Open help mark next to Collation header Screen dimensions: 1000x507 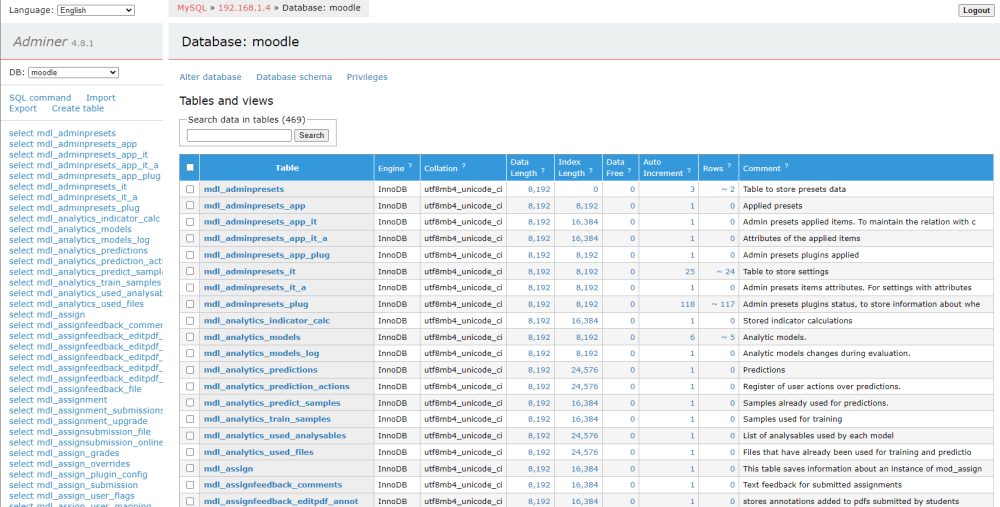click(464, 166)
